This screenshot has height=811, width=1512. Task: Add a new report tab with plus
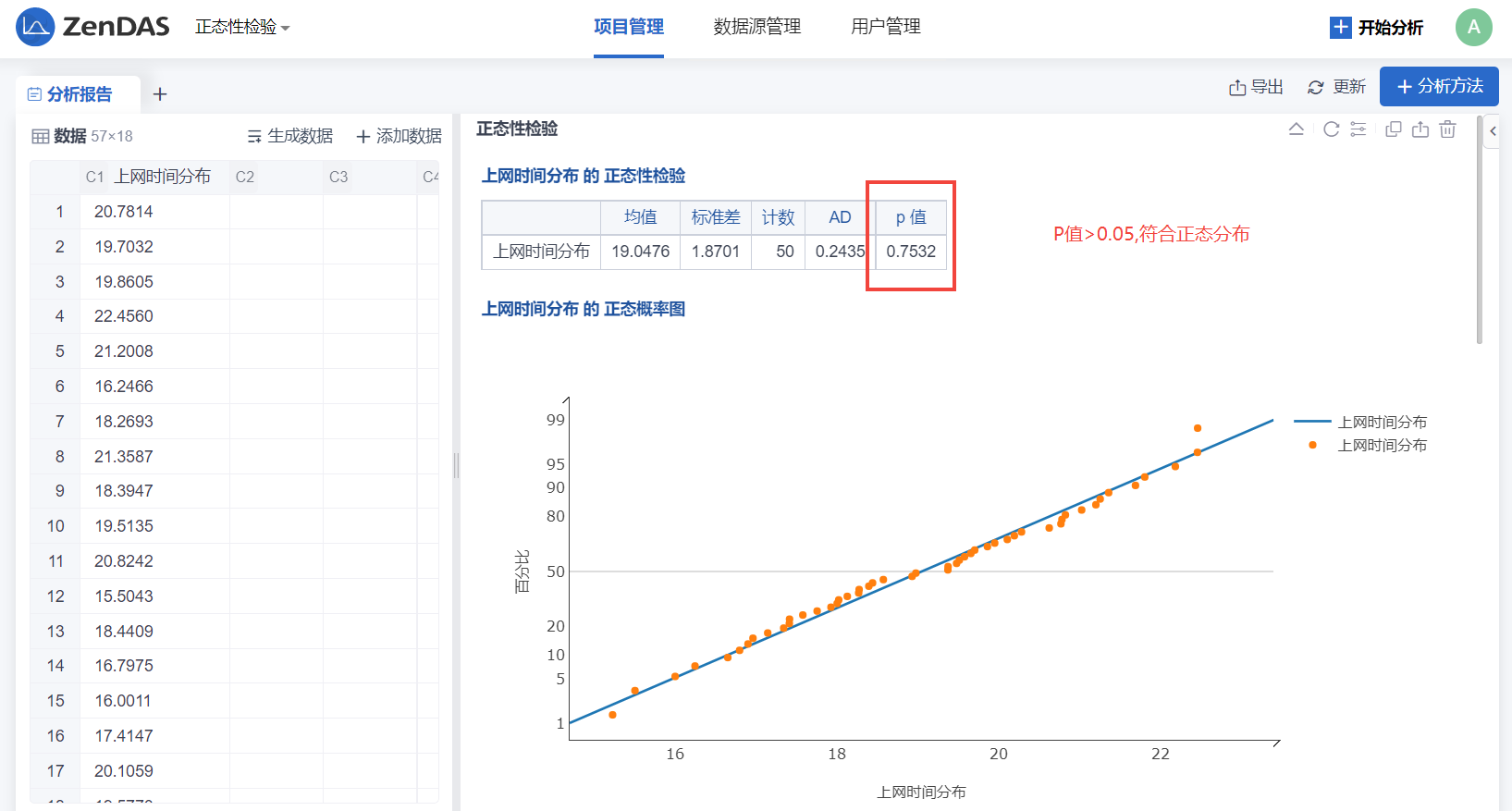pos(160,94)
